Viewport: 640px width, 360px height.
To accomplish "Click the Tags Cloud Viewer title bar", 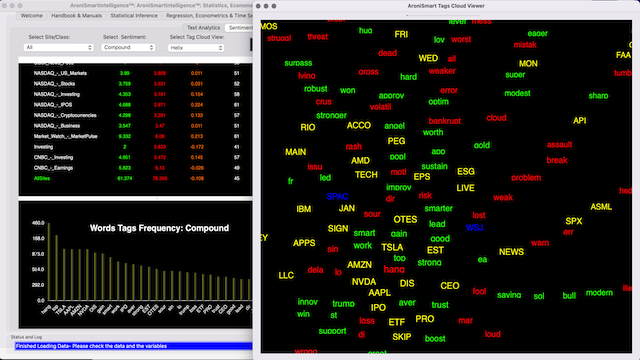I will click(446, 6).
